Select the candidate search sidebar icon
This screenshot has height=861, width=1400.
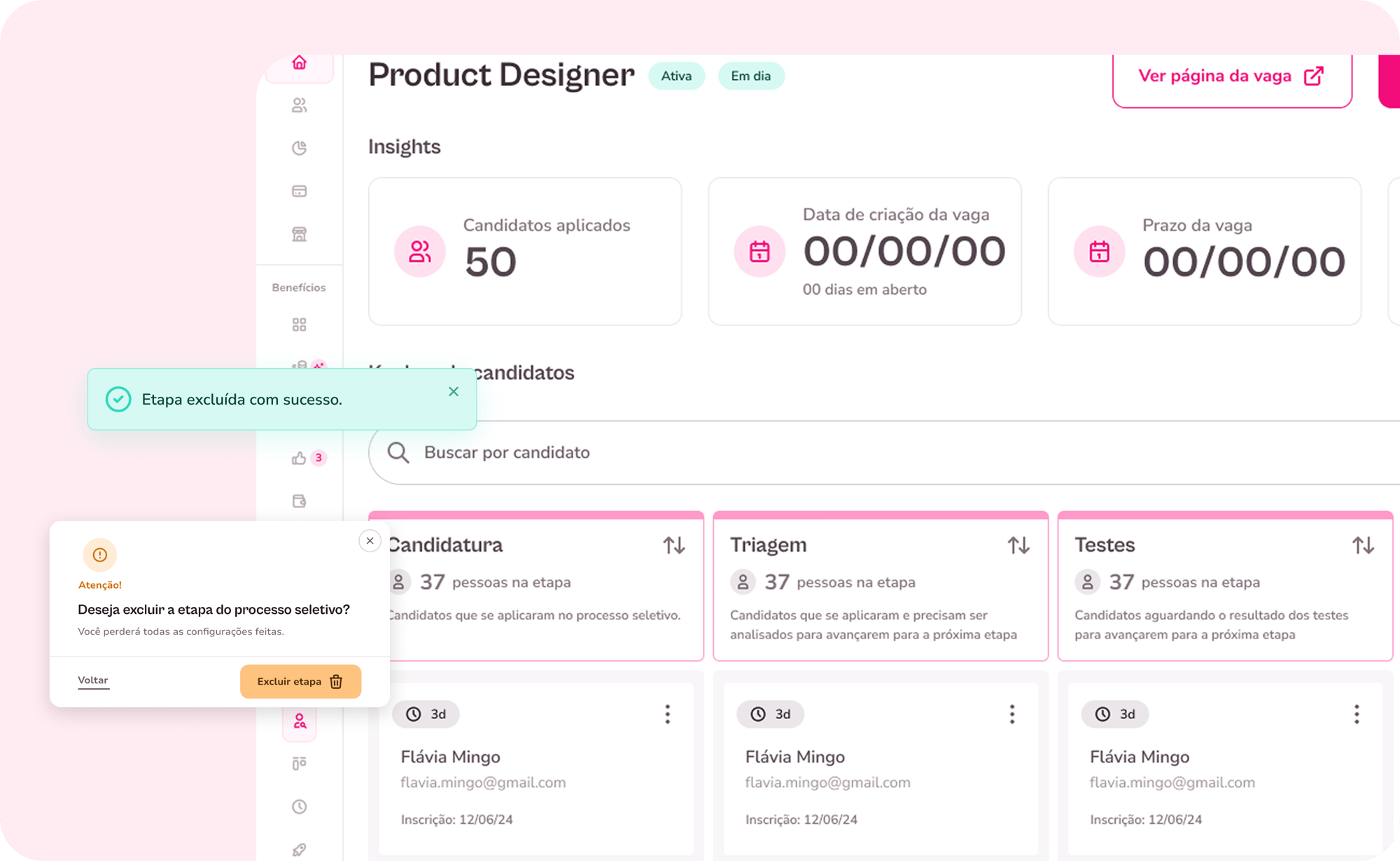[300, 722]
